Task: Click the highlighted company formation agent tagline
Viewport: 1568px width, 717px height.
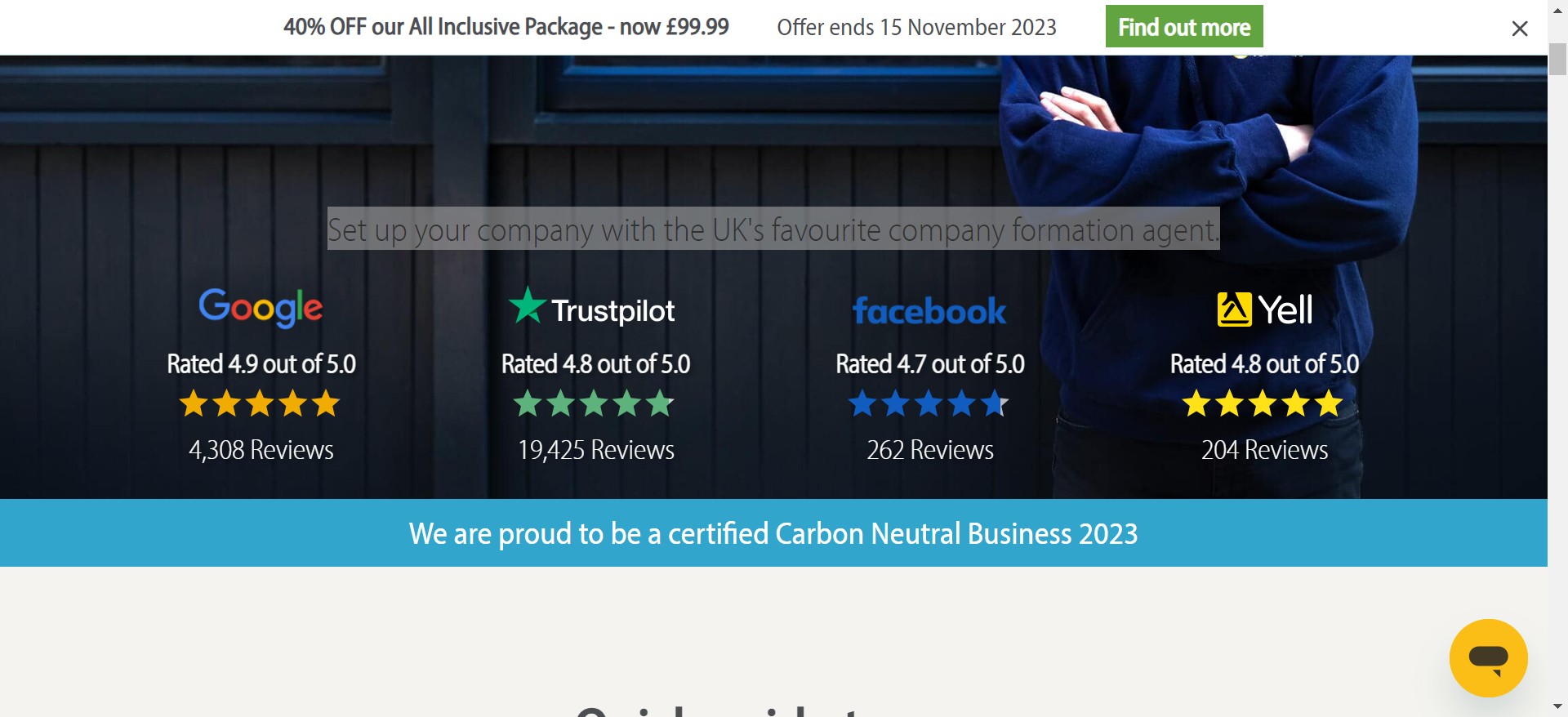Action: 773,229
